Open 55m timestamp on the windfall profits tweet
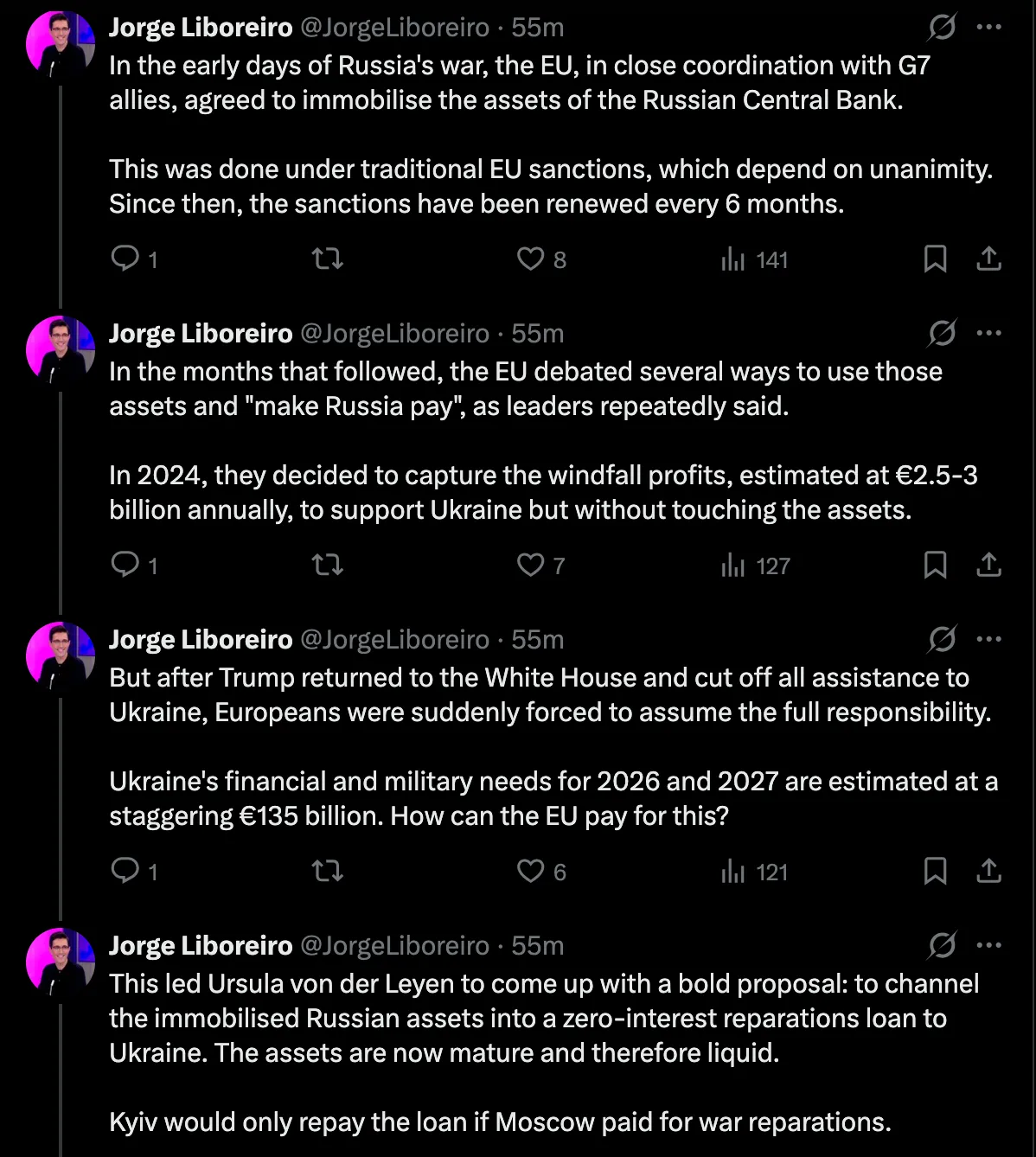Image resolution: width=1036 pixels, height=1157 pixels. 537,334
